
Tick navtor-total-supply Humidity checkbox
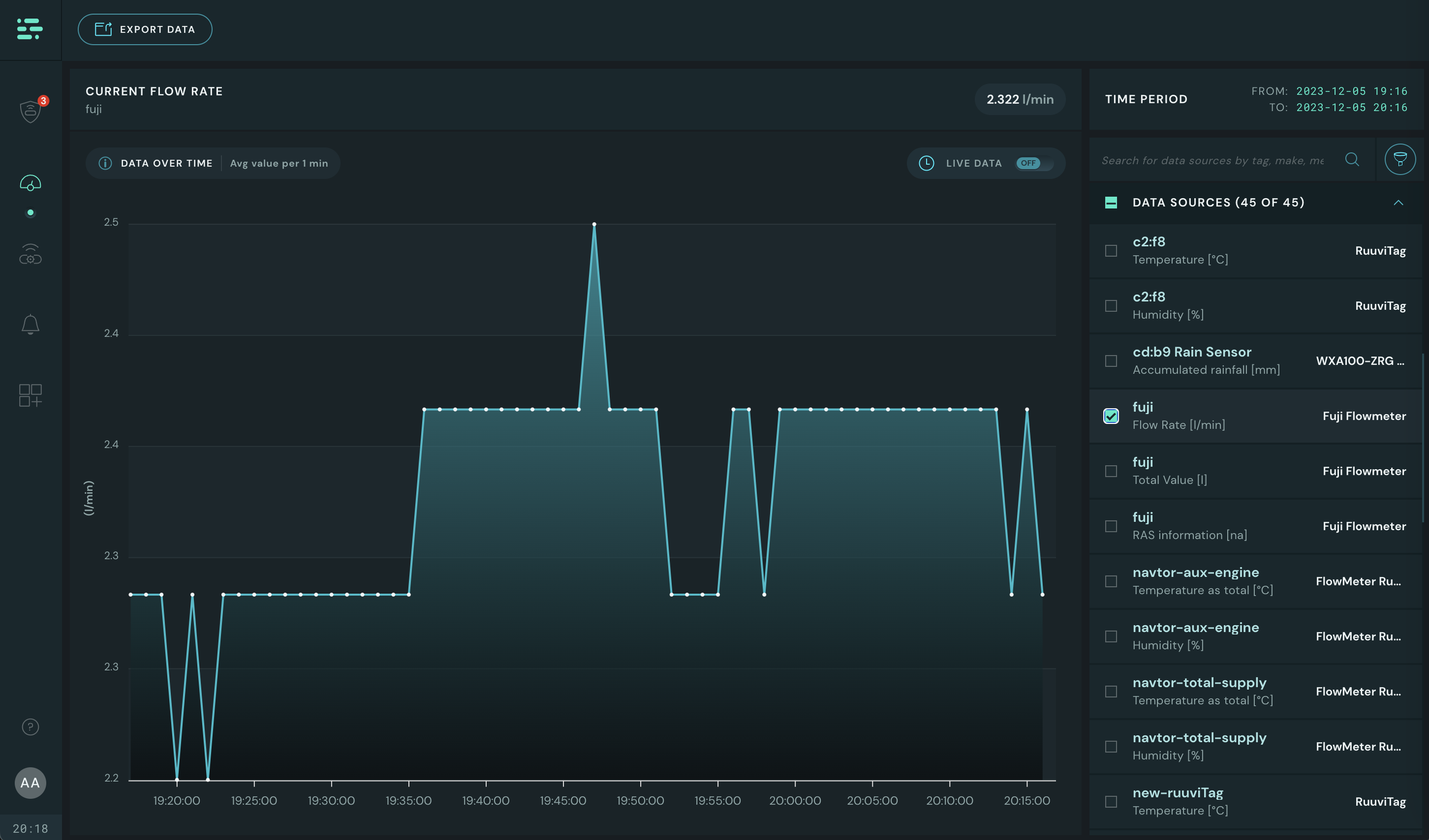[1111, 747]
